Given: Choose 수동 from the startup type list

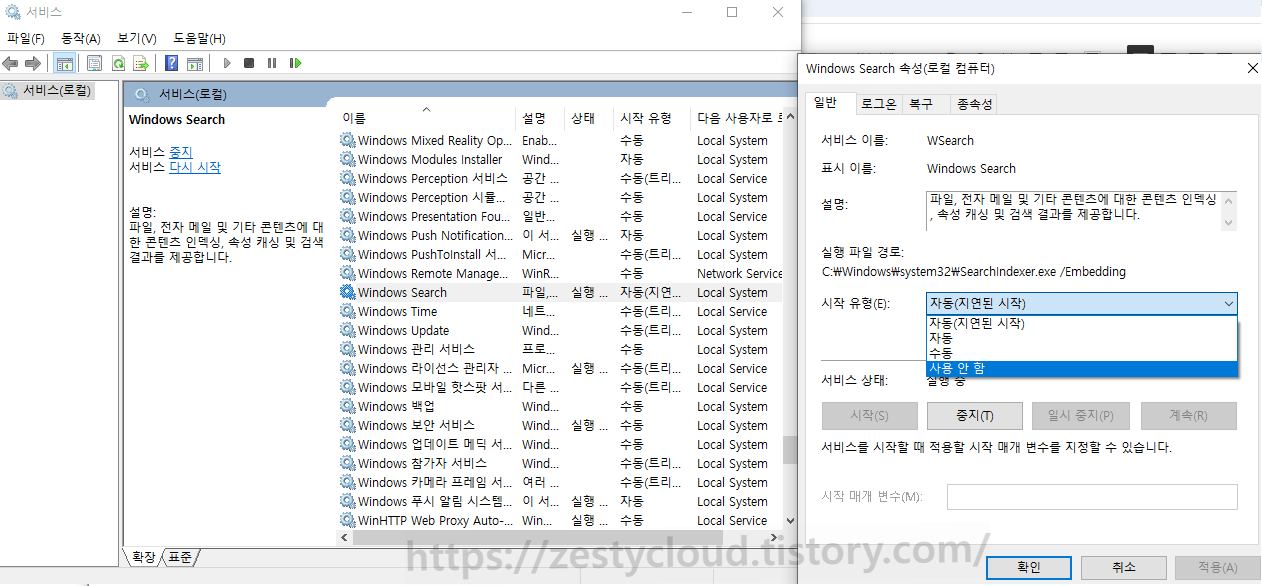Looking at the screenshot, I should [x=1082, y=353].
